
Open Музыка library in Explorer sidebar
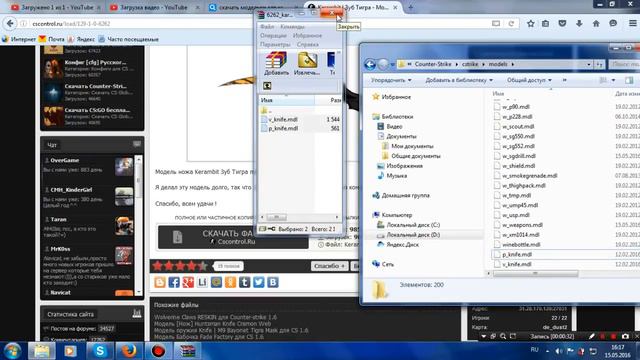click(392, 176)
